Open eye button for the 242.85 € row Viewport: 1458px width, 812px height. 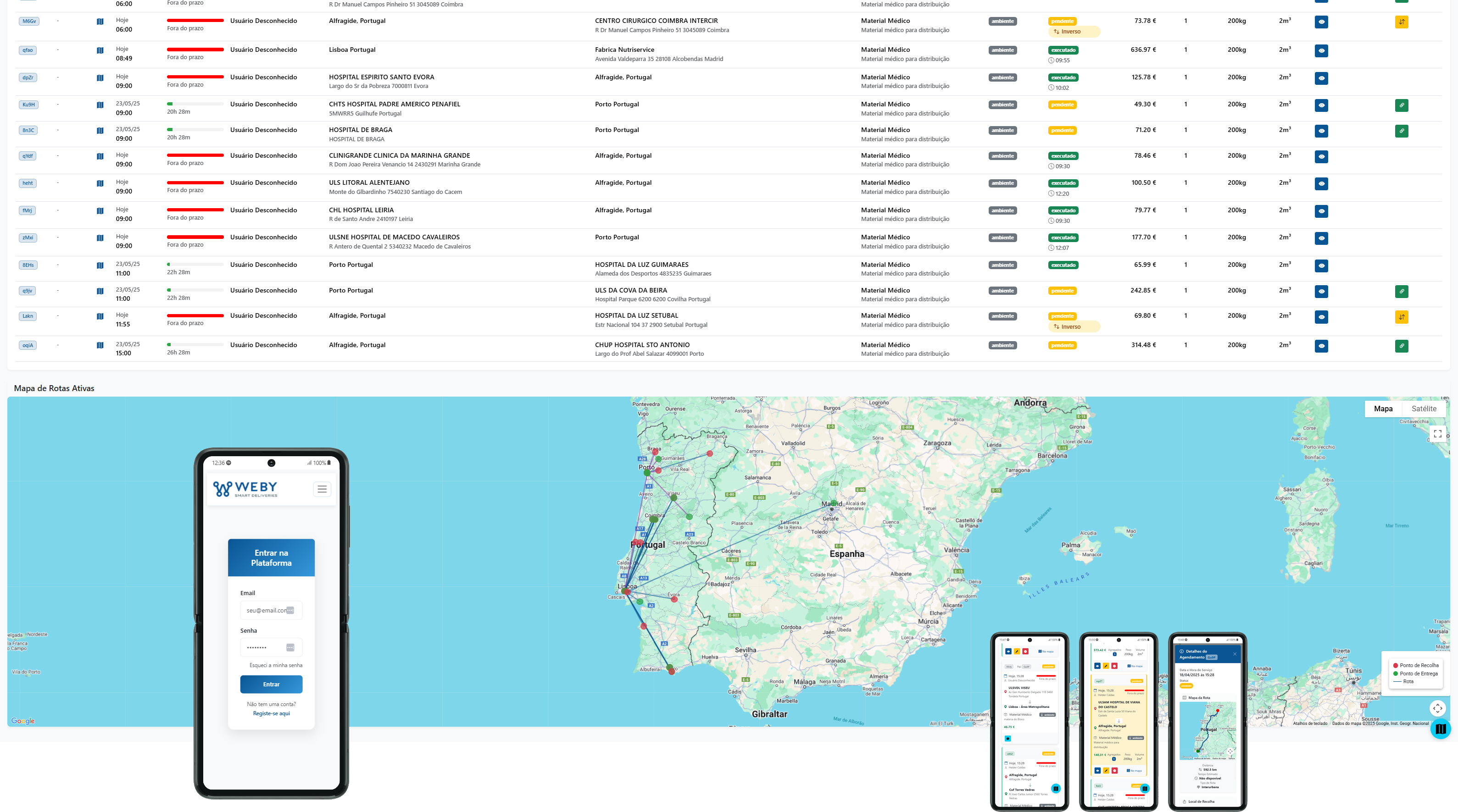[1321, 292]
